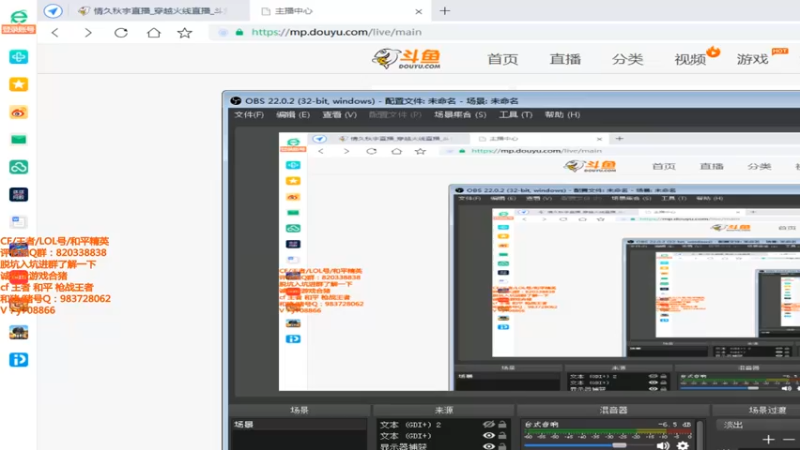Click the address bar with mp.douyu.com URL
800x450 pixels.
pyautogui.click(x=505, y=32)
